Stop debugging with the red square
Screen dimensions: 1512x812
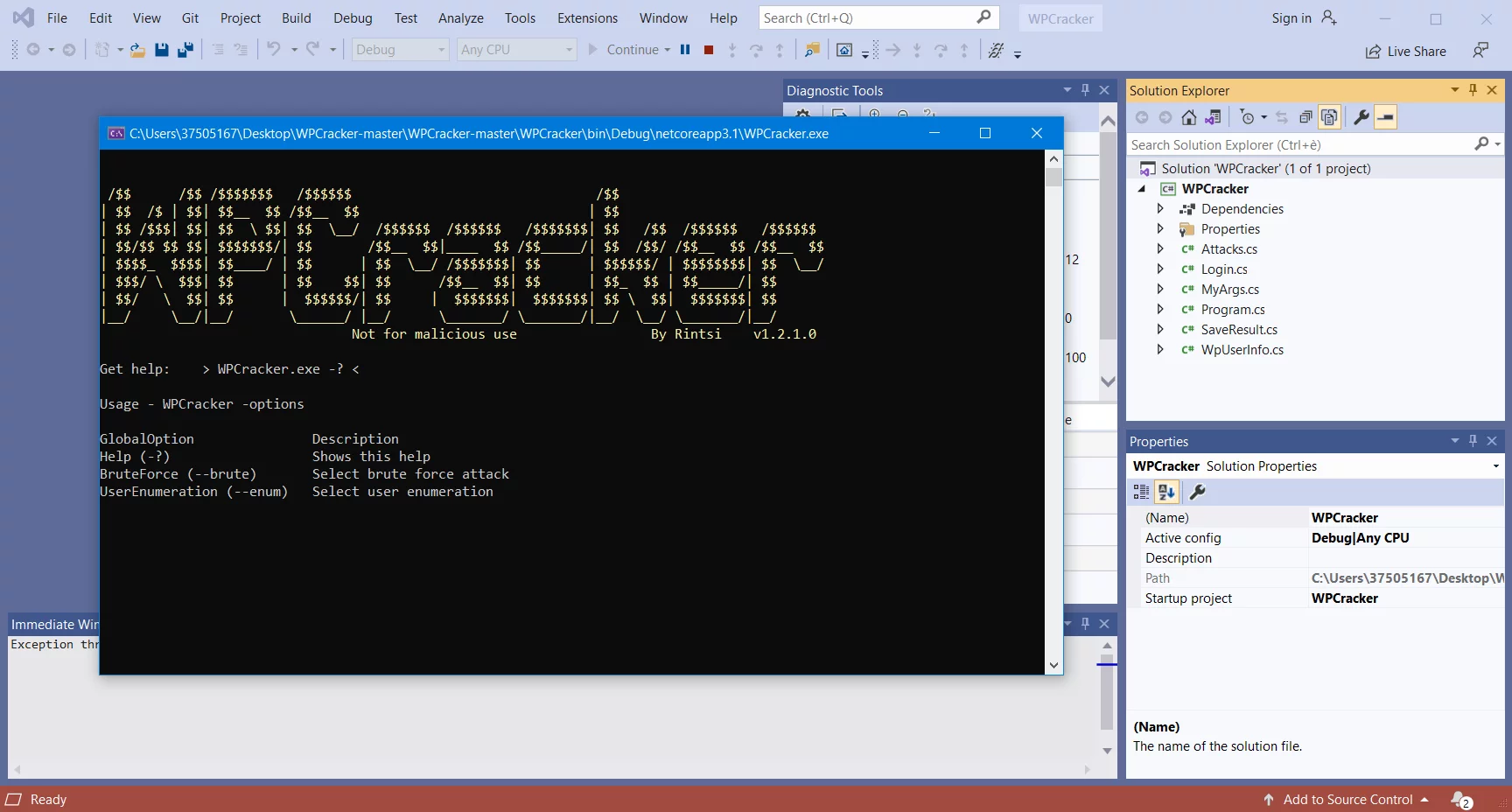[x=709, y=50]
